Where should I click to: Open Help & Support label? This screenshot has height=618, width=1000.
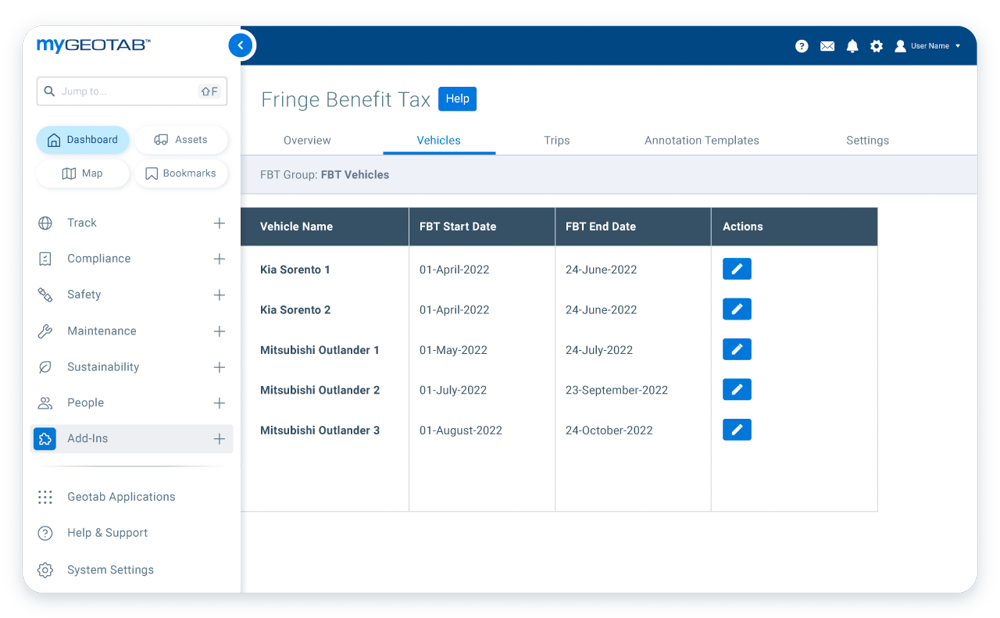pyautogui.click(x=107, y=533)
